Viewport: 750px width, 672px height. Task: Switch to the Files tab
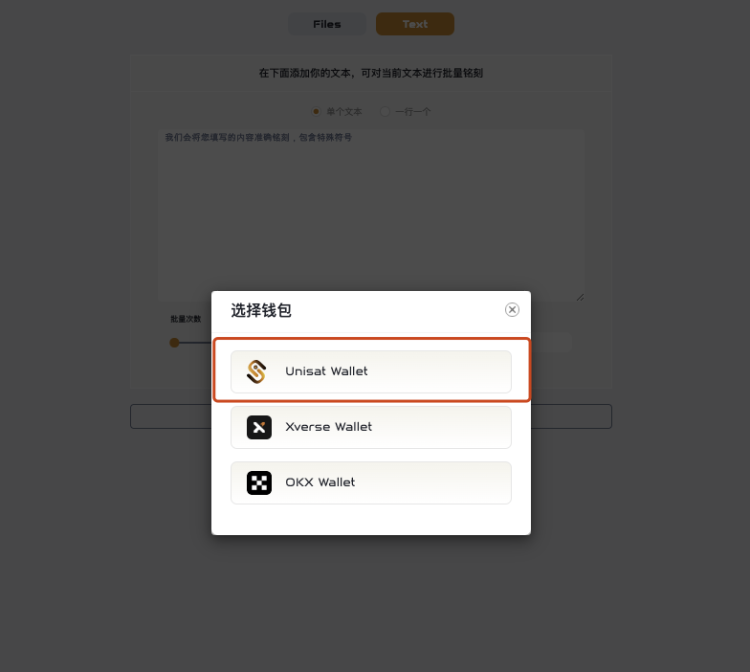[x=327, y=24]
